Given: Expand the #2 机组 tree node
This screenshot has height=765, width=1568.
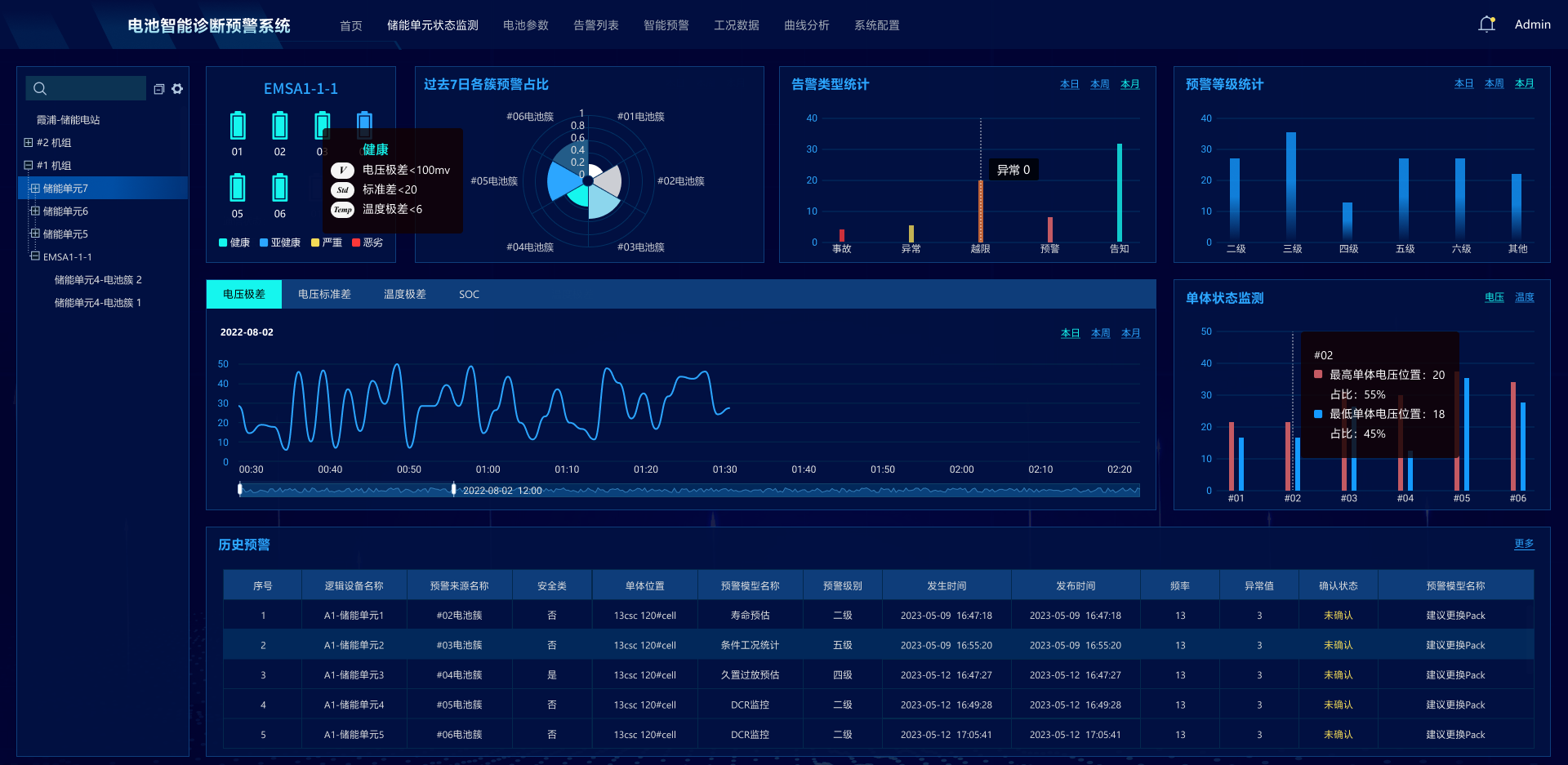Looking at the screenshot, I should coord(29,143).
